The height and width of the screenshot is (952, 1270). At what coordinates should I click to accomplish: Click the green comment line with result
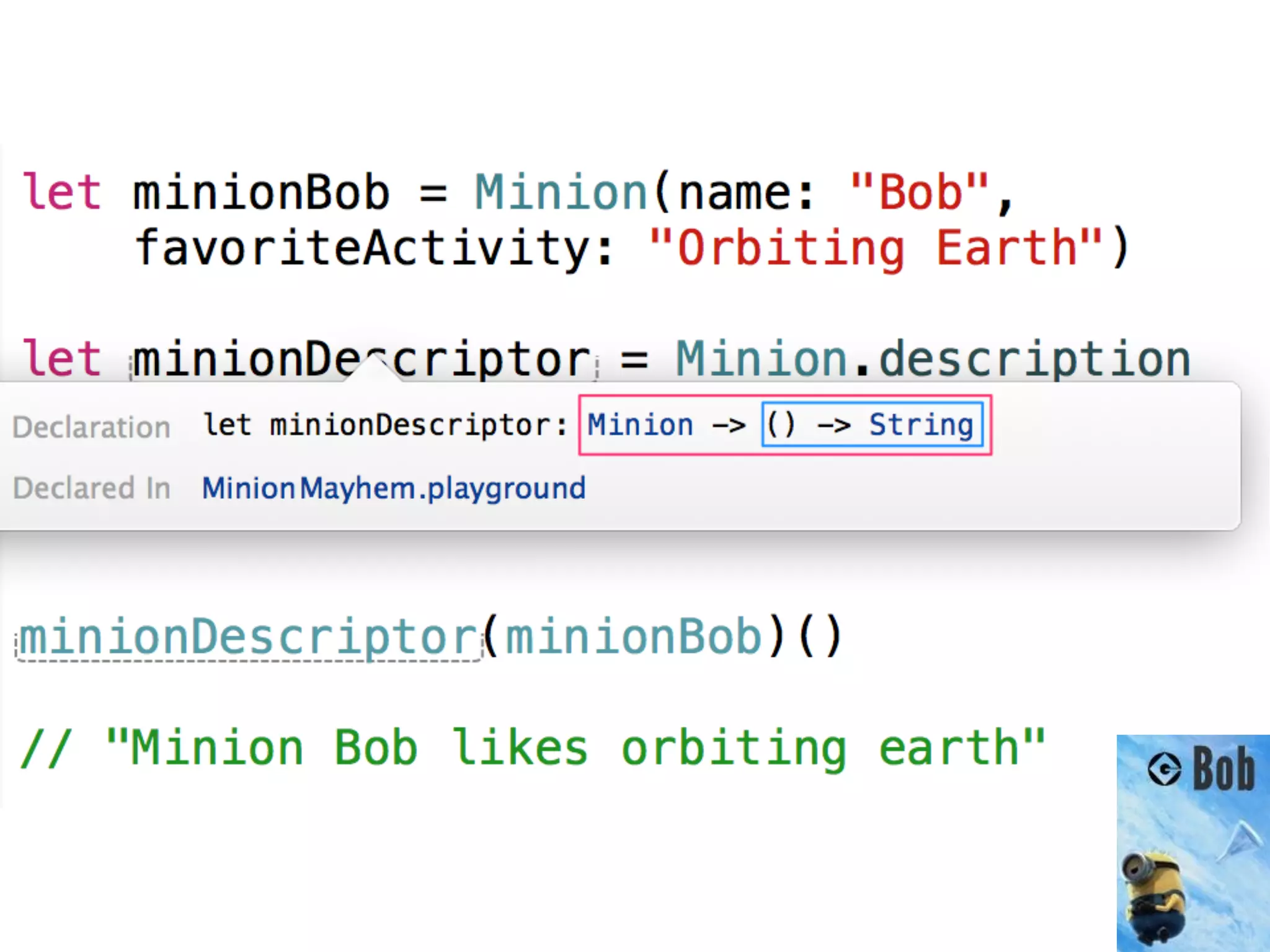[533, 749]
